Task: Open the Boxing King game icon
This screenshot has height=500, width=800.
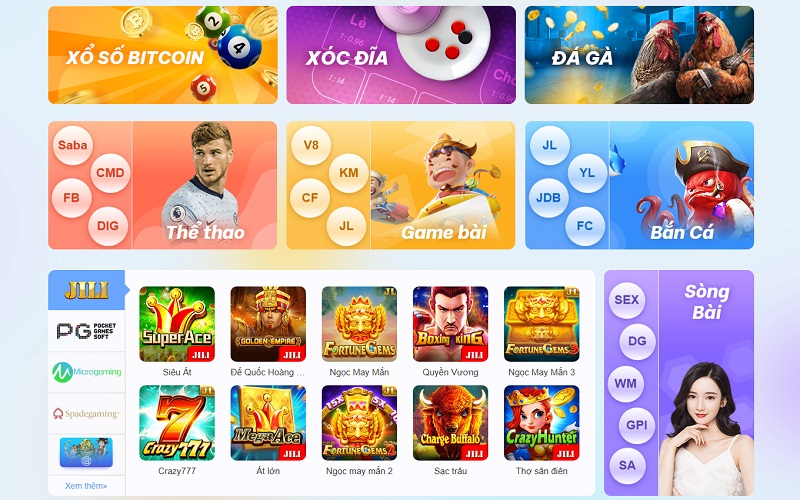Action: [x=451, y=324]
